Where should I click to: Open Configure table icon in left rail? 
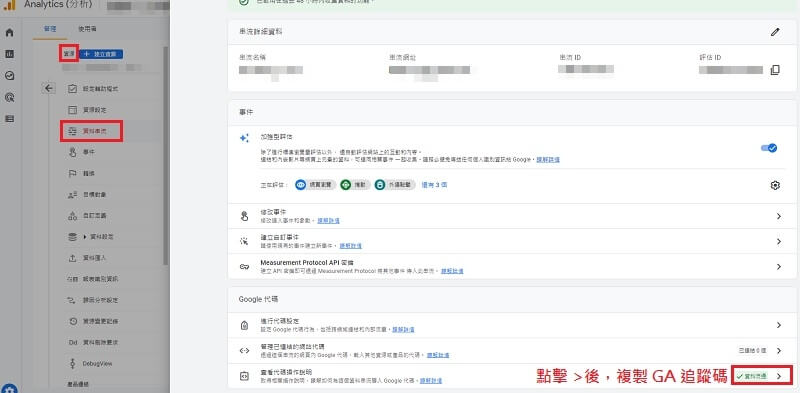coord(9,118)
